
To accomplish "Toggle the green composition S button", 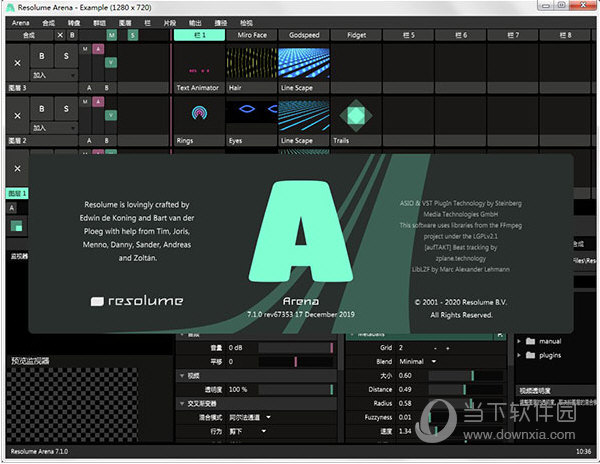I will [x=133, y=36].
